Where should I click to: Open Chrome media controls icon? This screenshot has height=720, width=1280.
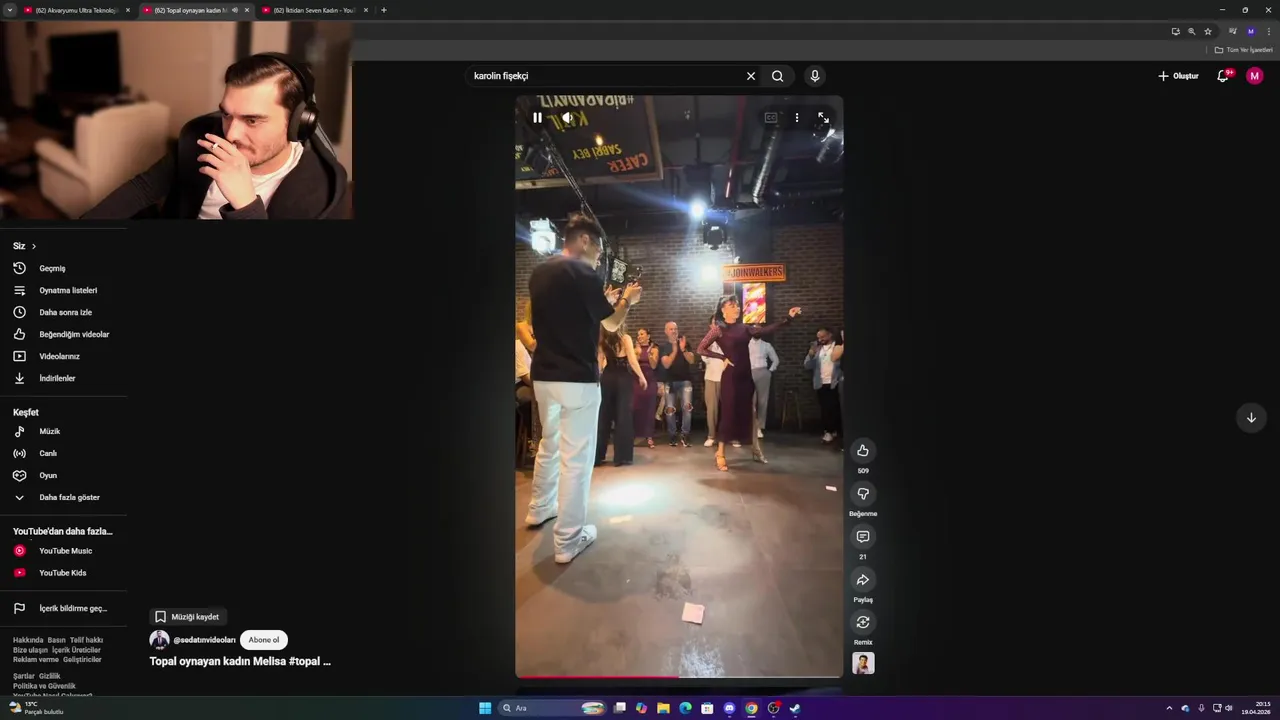click(1233, 31)
